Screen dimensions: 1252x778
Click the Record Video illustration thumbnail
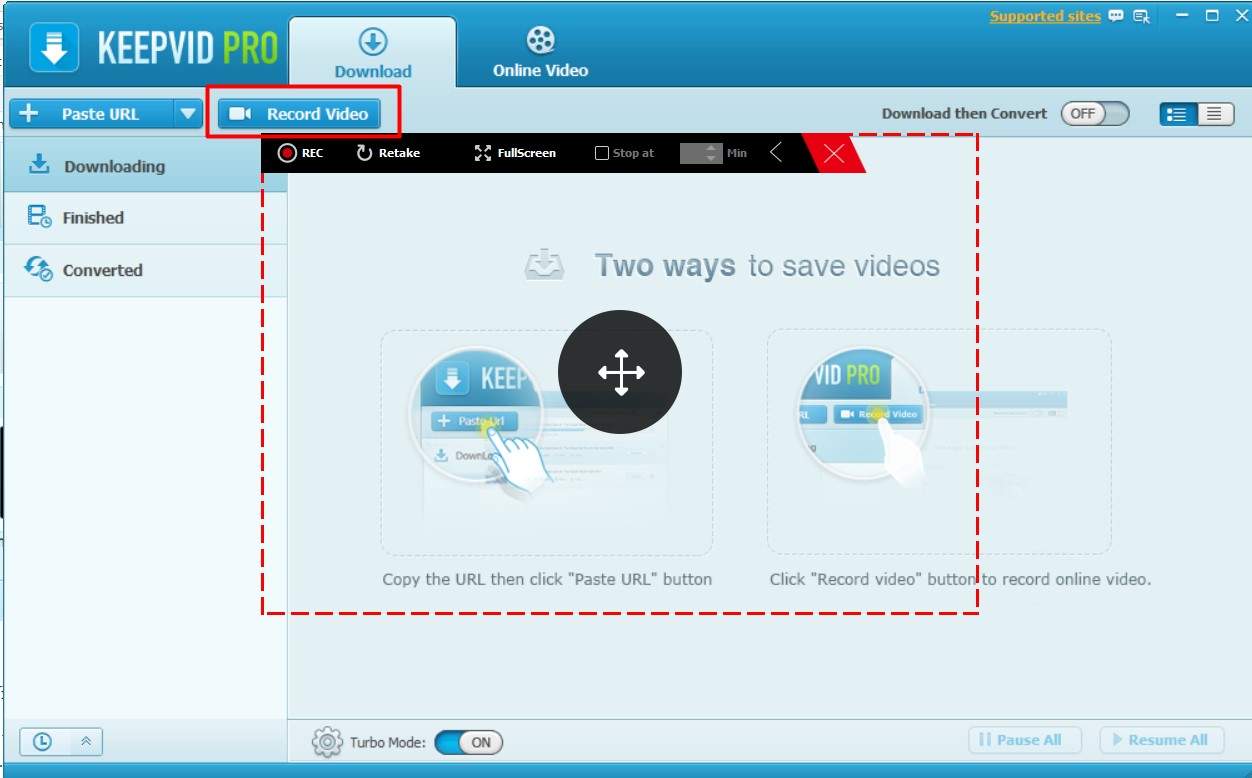[x=939, y=441]
